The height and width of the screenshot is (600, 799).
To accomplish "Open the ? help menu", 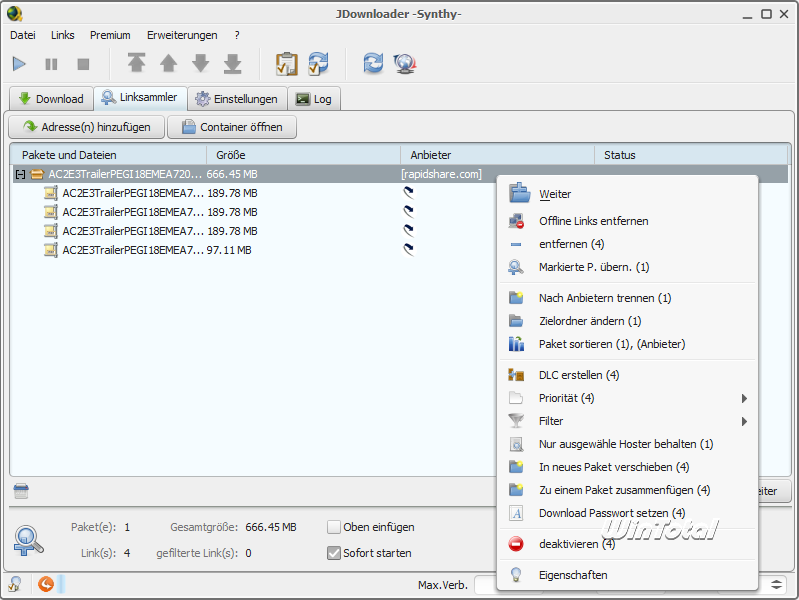I will (237, 35).
